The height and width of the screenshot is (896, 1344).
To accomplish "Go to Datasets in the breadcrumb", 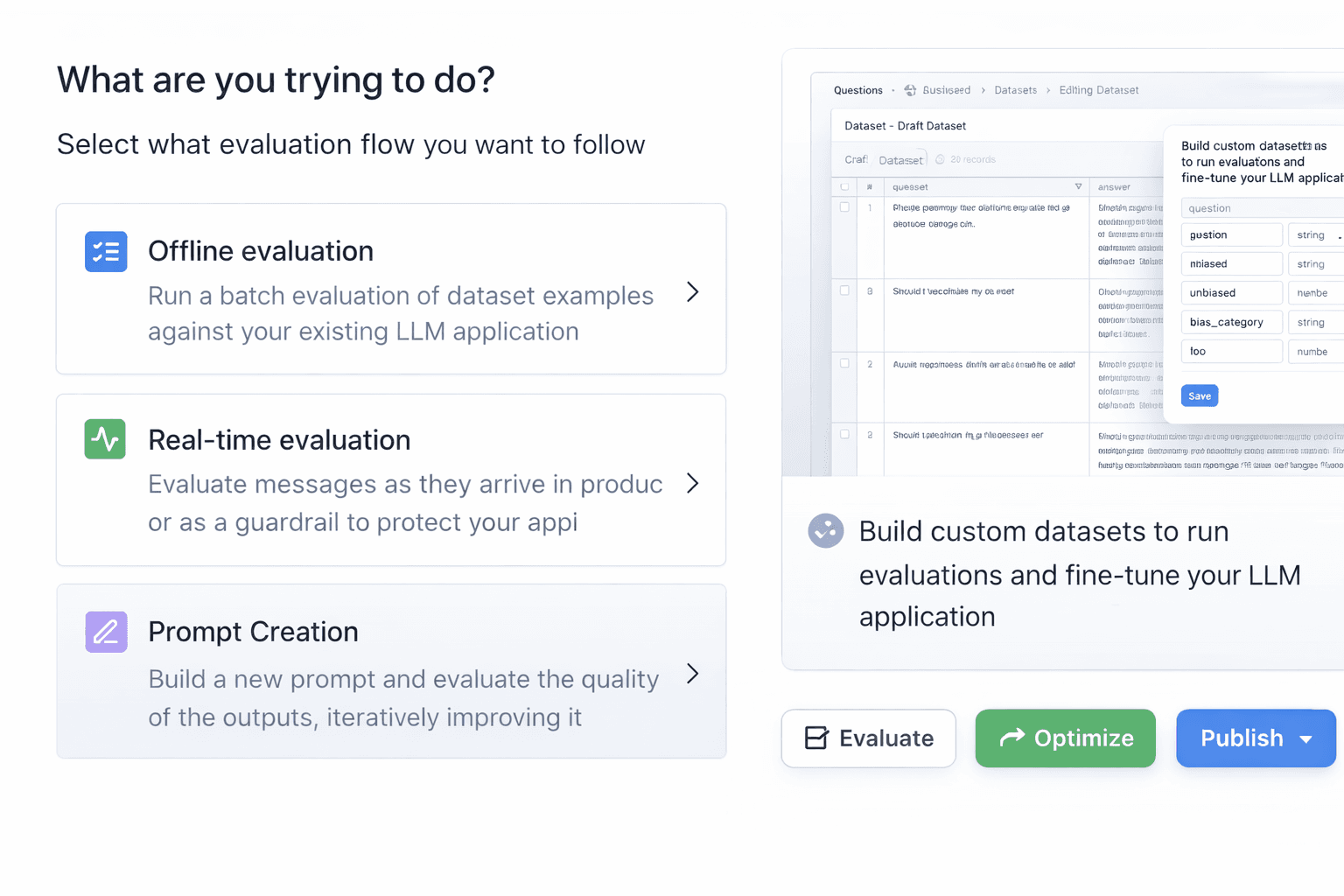I will click(x=1015, y=90).
